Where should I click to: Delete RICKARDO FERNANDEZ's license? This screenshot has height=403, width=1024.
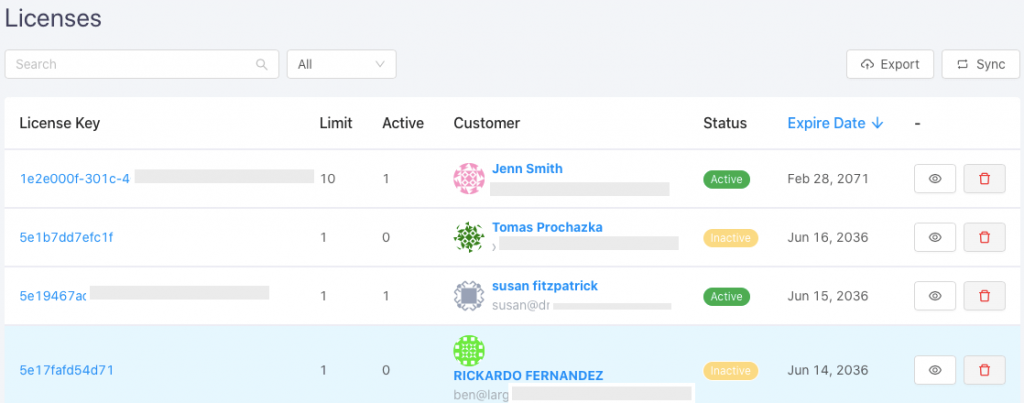click(984, 370)
